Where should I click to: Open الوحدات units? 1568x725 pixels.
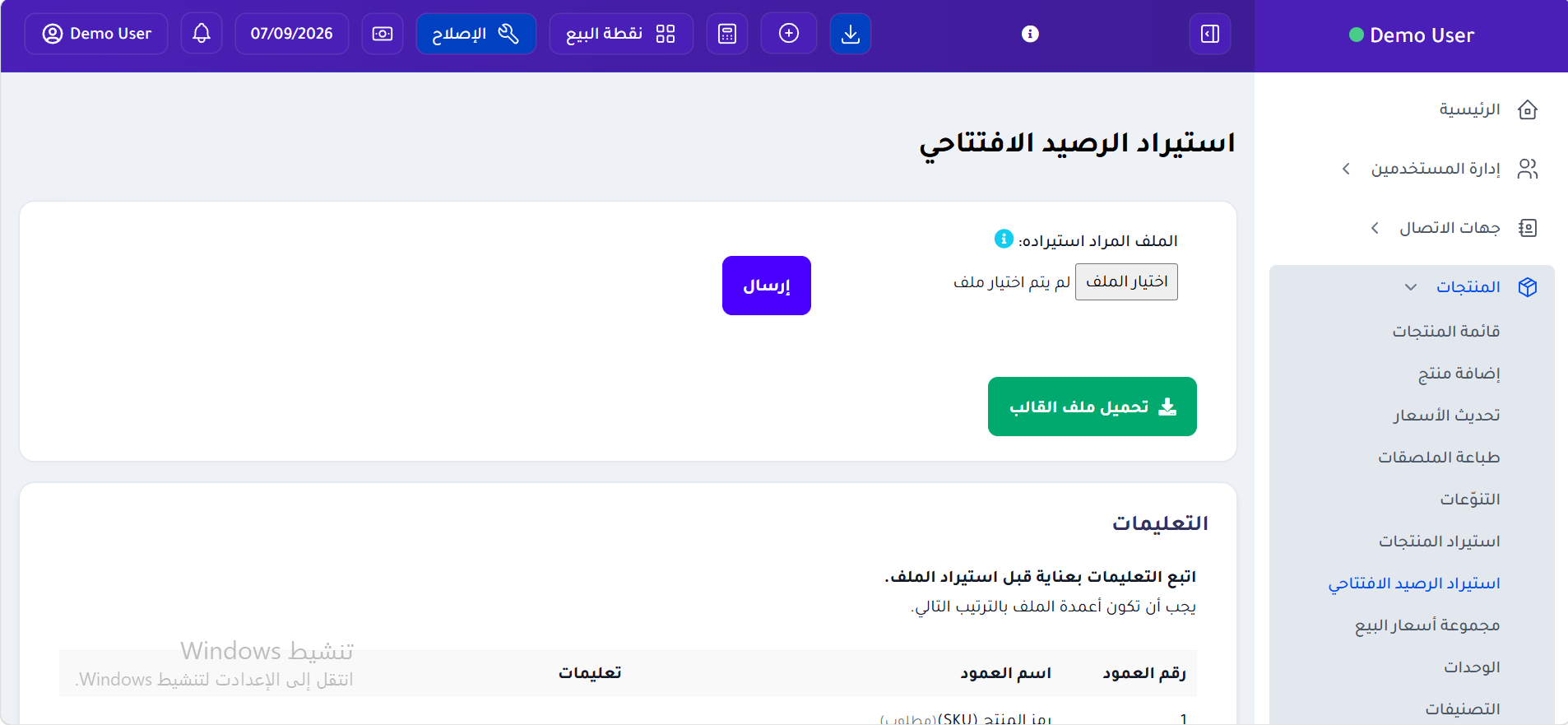click(1473, 667)
